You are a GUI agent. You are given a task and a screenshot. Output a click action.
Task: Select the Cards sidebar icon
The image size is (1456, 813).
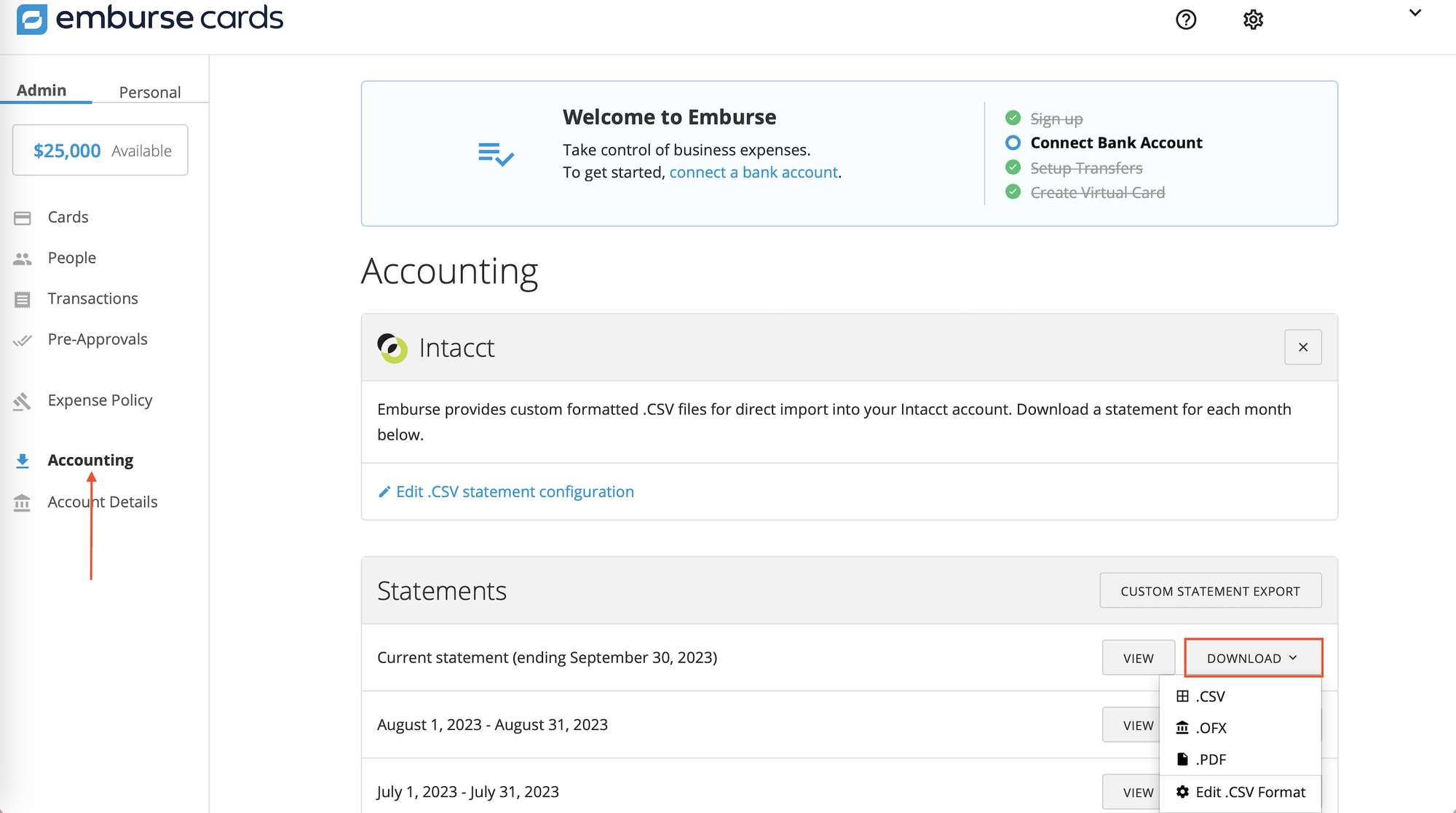tap(23, 216)
